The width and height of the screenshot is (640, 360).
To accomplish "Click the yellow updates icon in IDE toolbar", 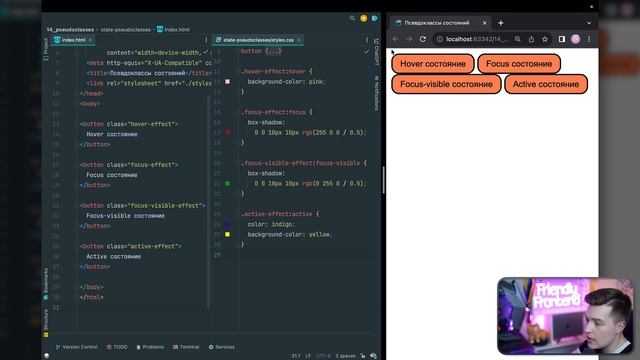I will [363, 18].
